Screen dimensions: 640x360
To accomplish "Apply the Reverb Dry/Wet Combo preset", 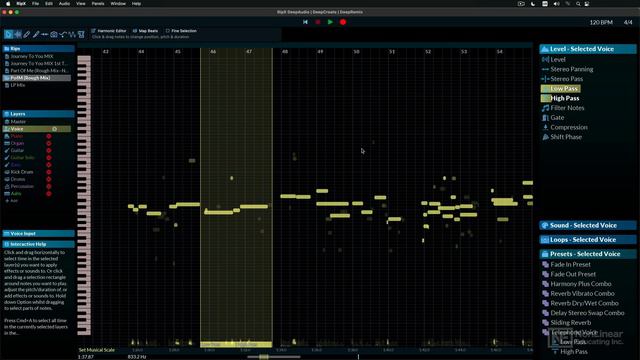I will coord(580,303).
